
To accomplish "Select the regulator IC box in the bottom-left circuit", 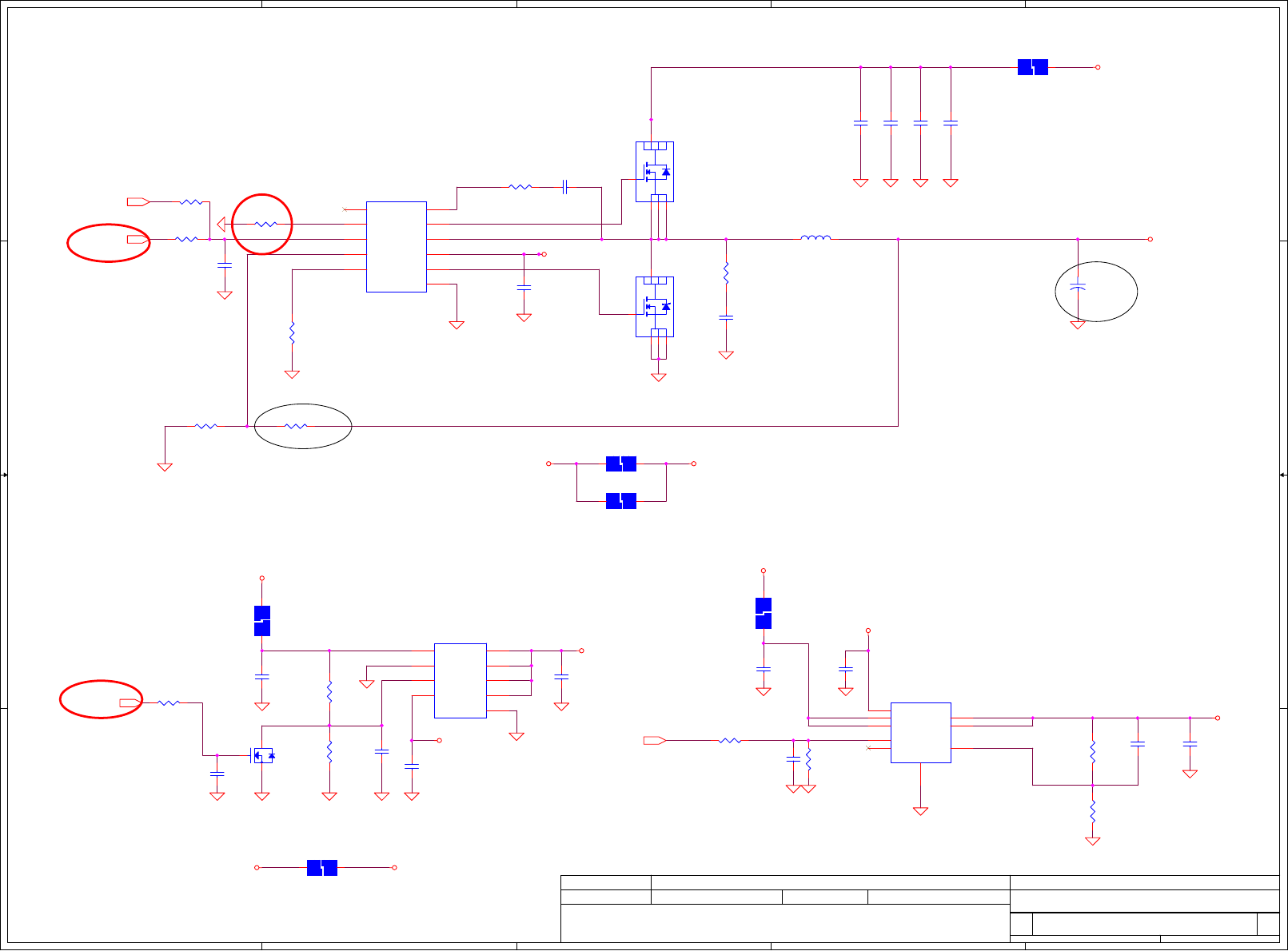I will 461,681.
